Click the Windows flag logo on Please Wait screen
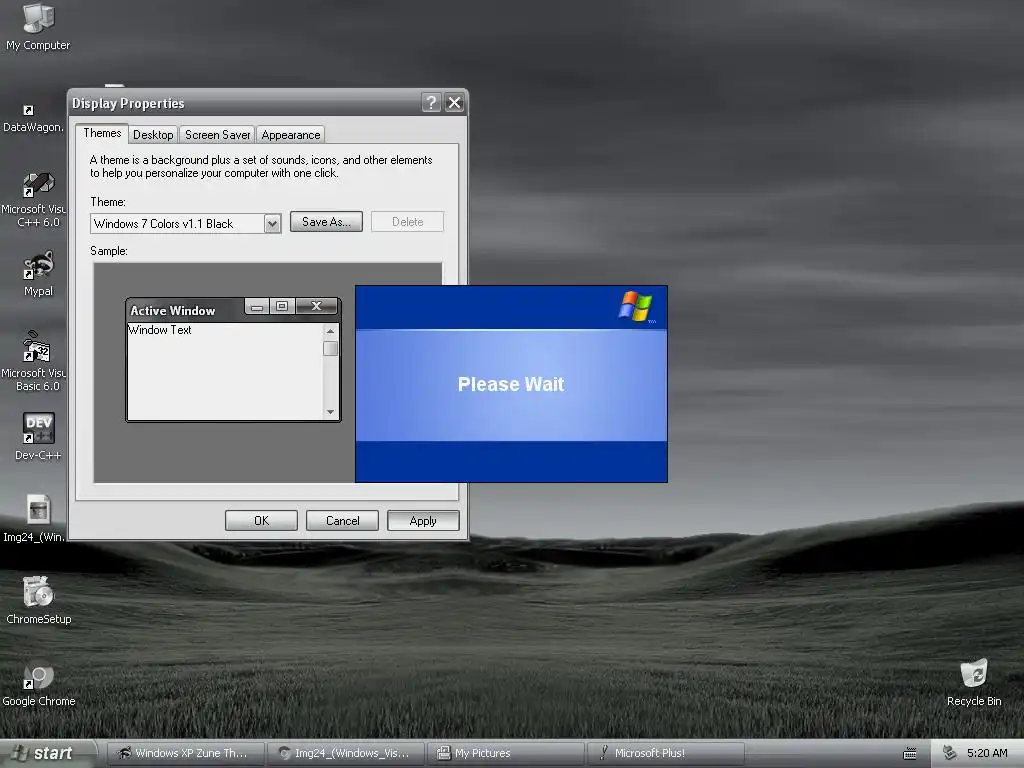Viewport: 1024px width, 768px height. [635, 306]
